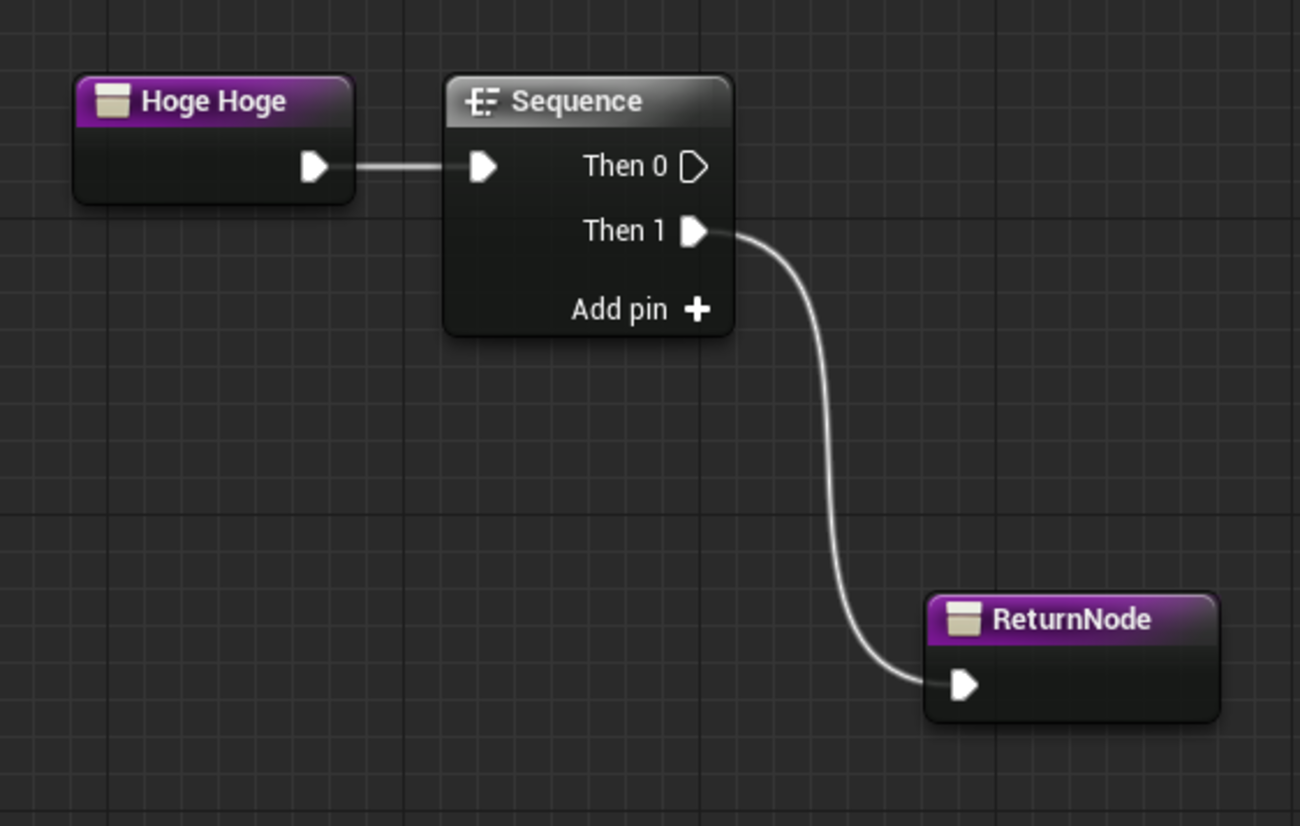Click the ReturnNode header icon

pyautogui.click(x=963, y=619)
